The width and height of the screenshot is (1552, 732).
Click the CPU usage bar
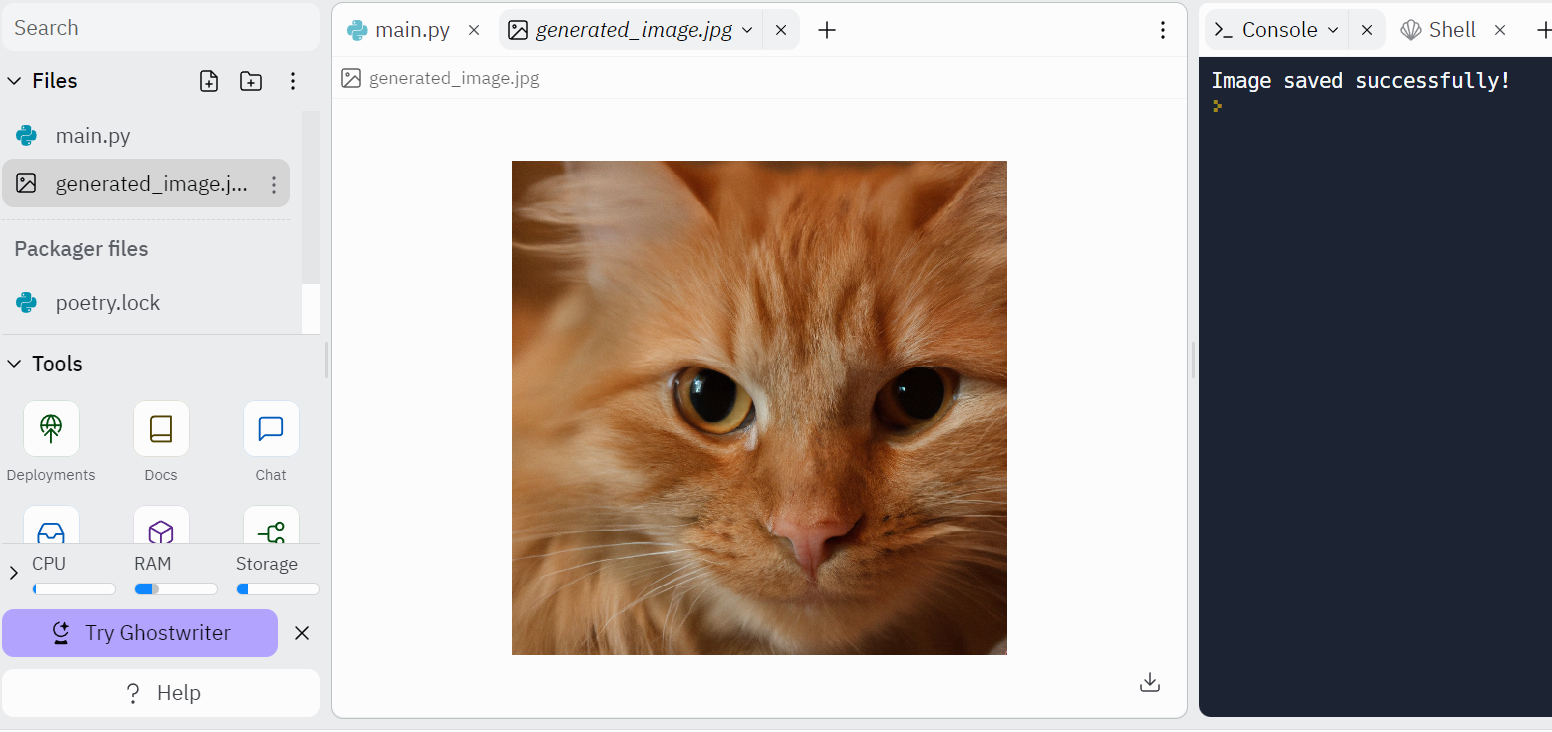(74, 589)
